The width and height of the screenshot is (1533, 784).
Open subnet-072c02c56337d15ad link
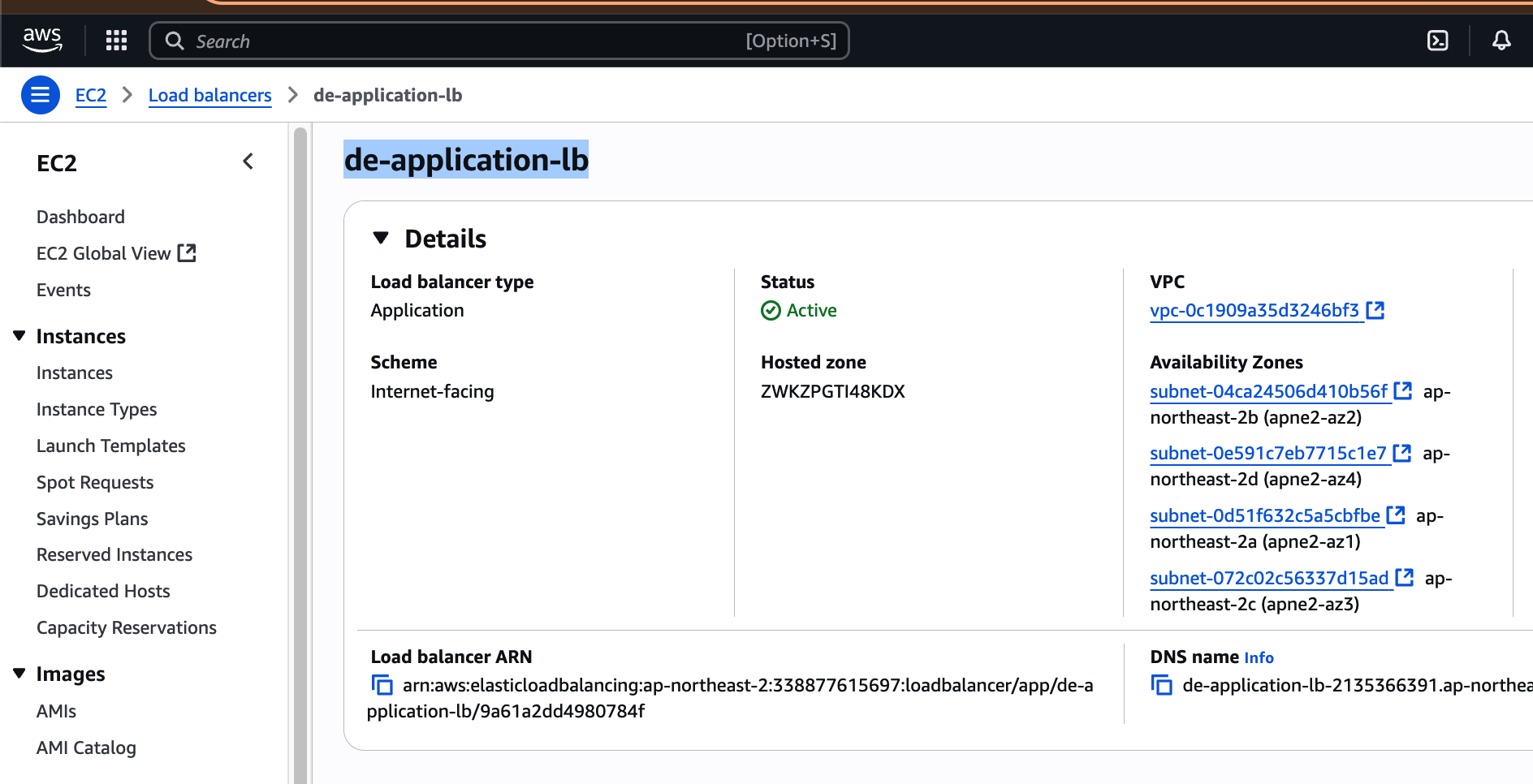1270,578
